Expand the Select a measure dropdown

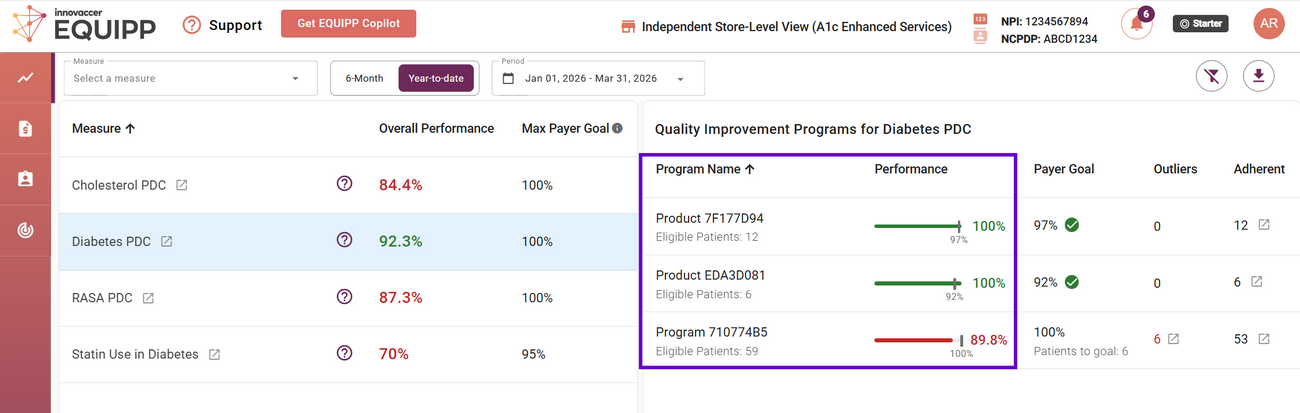(x=188, y=78)
